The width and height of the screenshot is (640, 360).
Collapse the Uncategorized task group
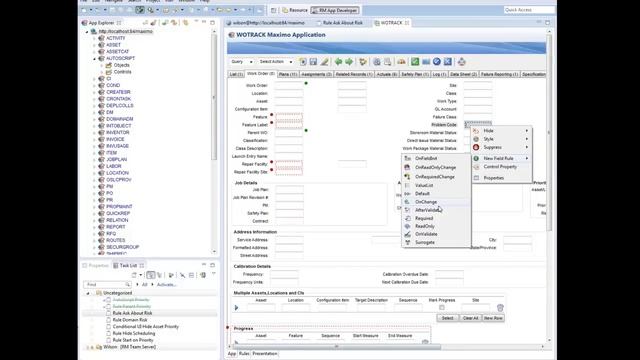88,293
